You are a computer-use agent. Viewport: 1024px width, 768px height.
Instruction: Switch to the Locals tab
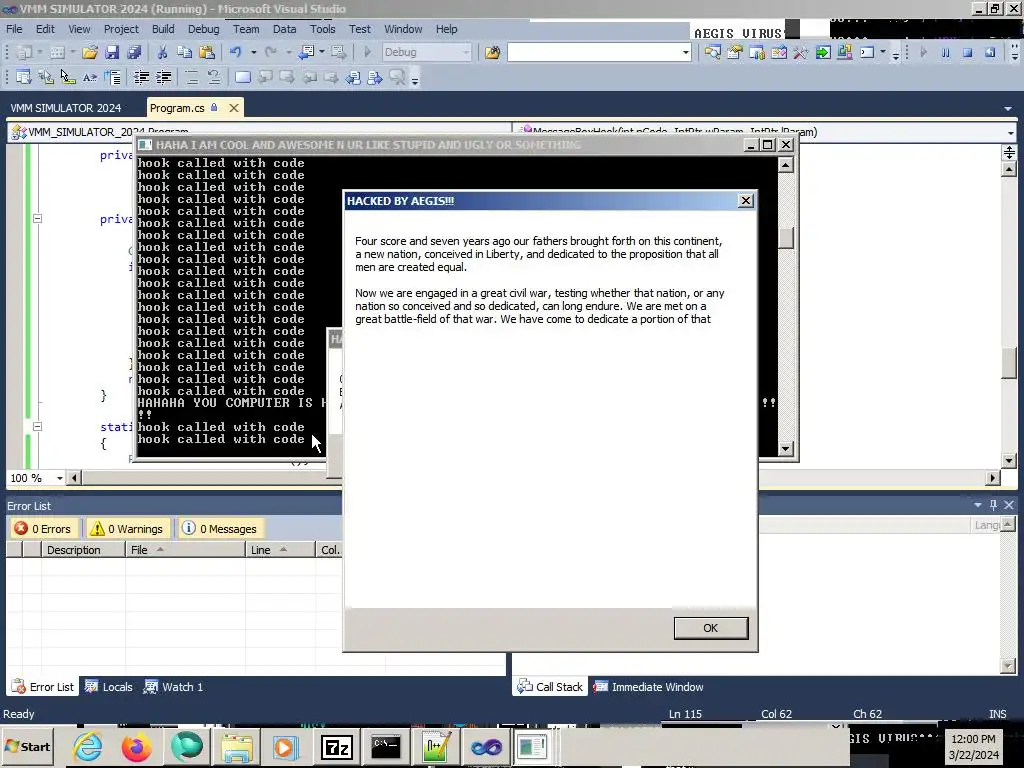click(x=109, y=686)
